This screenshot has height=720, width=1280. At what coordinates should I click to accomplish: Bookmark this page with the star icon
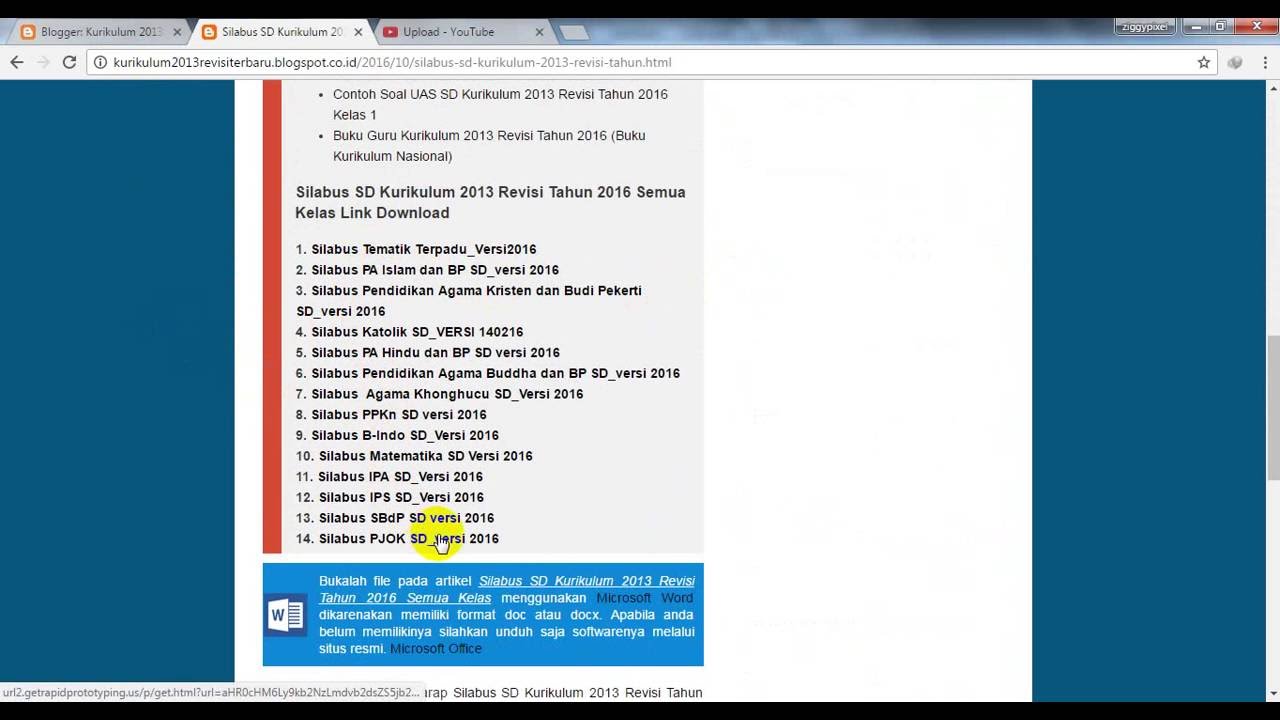tap(1204, 62)
